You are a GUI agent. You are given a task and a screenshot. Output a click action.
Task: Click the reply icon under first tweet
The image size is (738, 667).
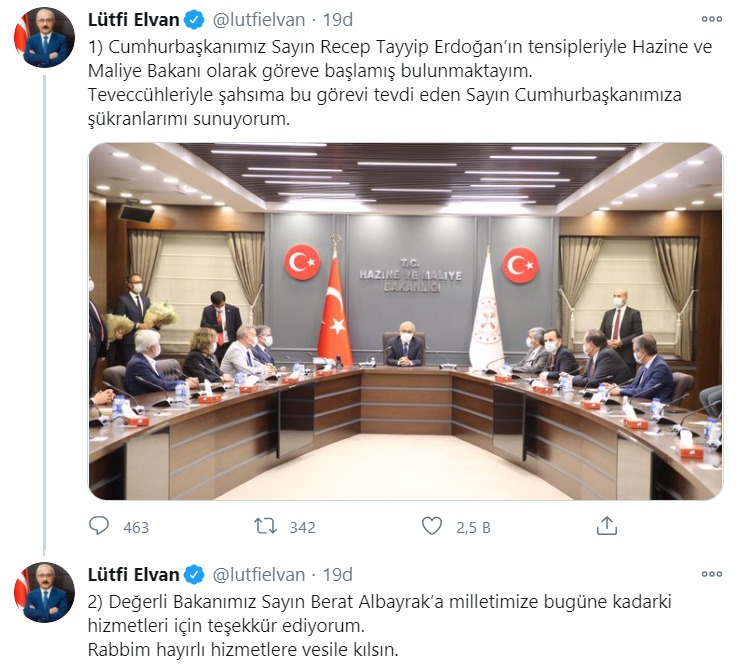[x=99, y=526]
